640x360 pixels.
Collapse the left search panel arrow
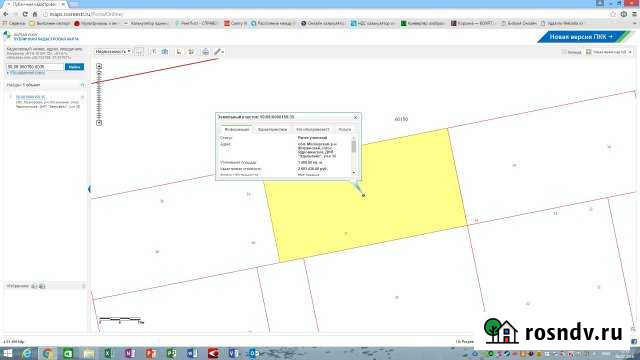(89, 189)
